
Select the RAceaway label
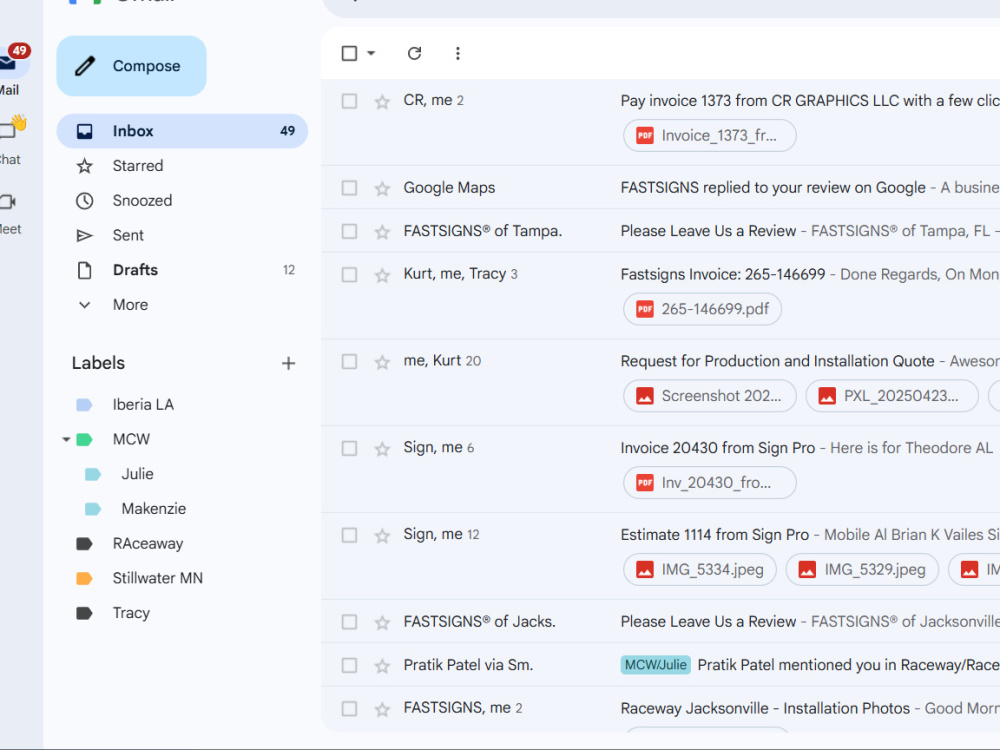tap(148, 543)
